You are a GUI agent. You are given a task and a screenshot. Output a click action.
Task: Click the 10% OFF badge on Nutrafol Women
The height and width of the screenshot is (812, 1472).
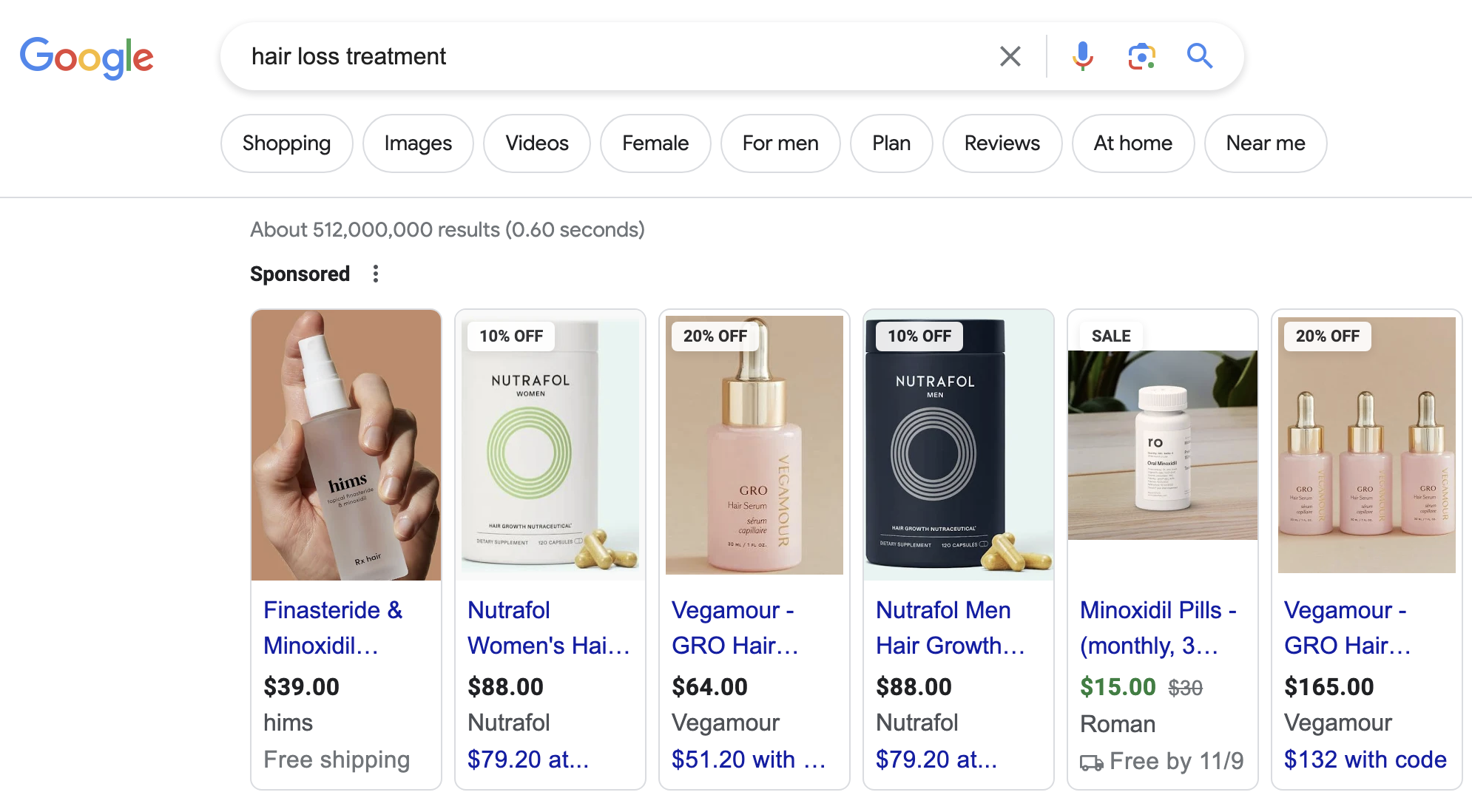[511, 336]
